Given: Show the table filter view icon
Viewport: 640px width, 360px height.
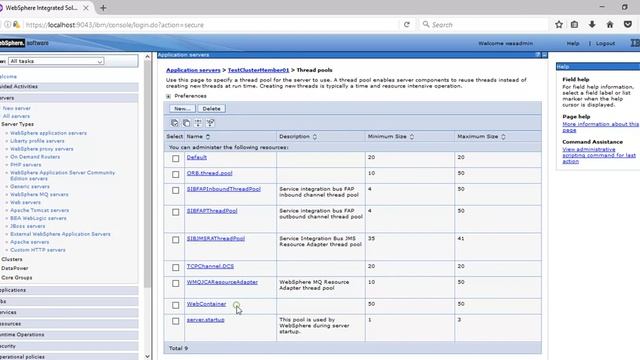Looking at the screenshot, I should click(x=198, y=123).
